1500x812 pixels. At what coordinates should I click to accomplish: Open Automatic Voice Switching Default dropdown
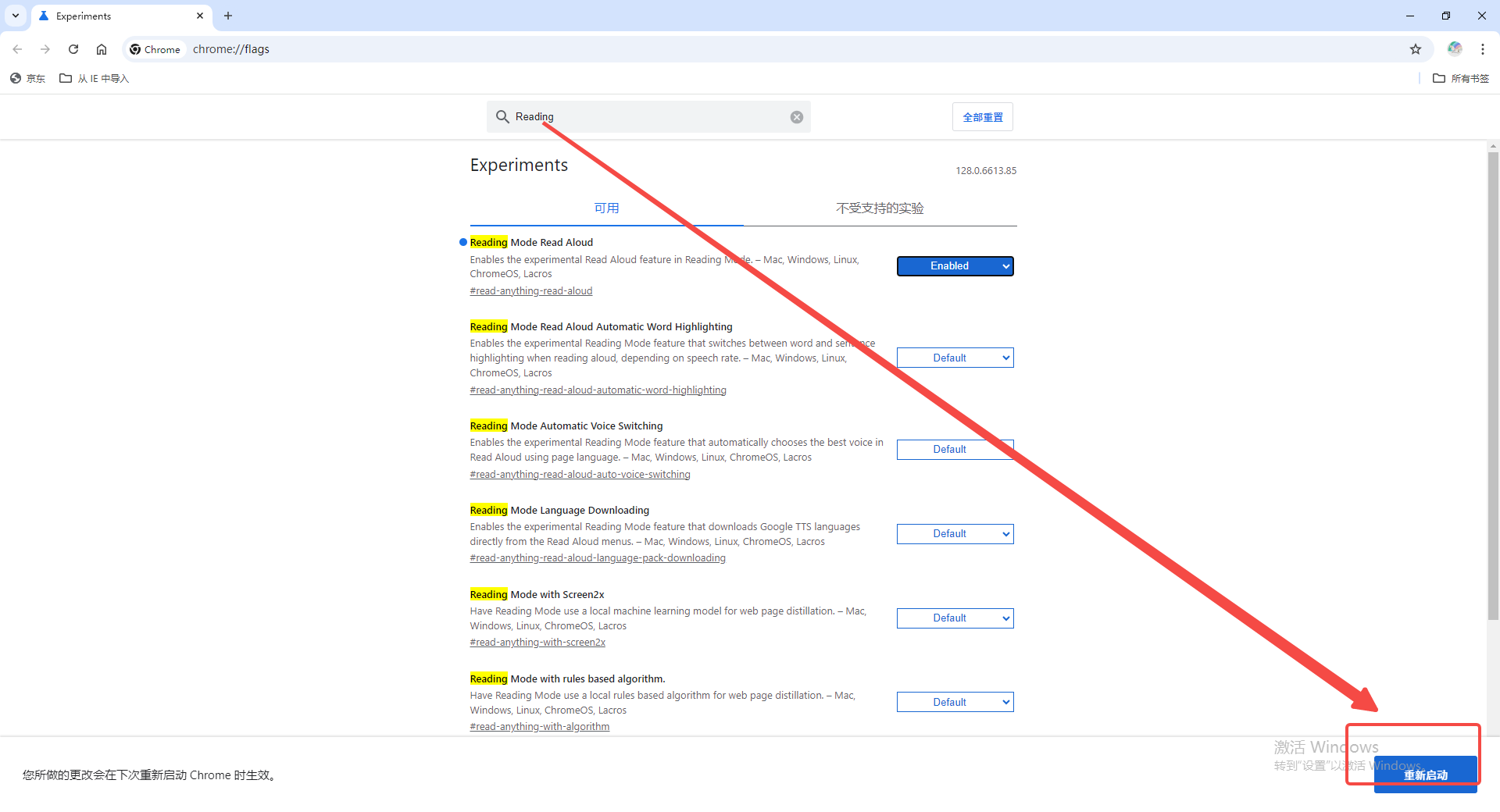(955, 450)
